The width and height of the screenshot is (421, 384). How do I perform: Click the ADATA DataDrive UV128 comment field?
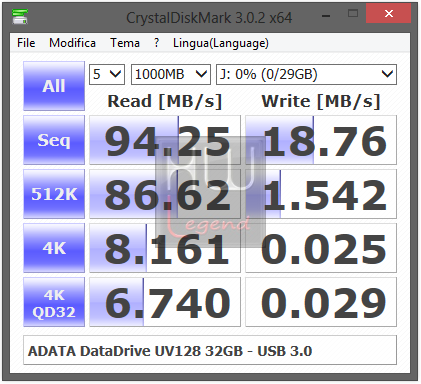[x=210, y=351]
